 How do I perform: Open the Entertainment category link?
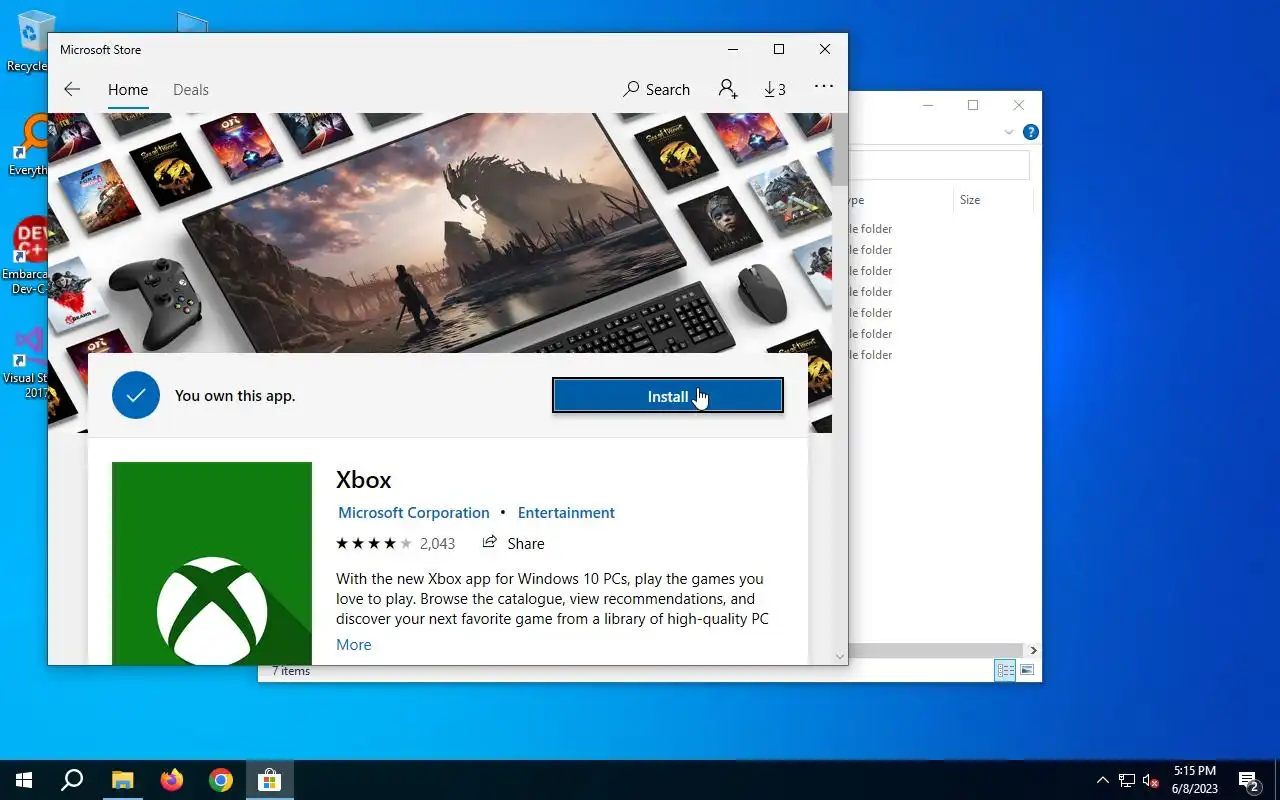pyautogui.click(x=566, y=512)
